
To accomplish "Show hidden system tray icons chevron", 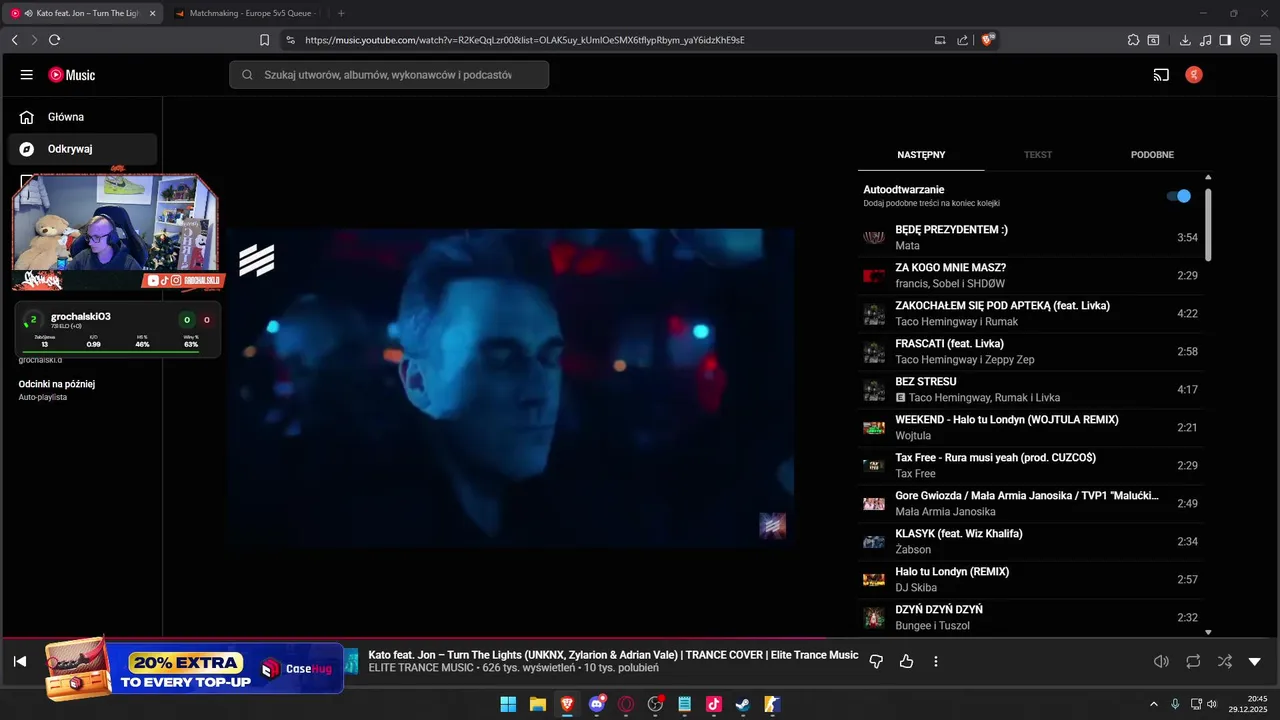I will [1154, 704].
